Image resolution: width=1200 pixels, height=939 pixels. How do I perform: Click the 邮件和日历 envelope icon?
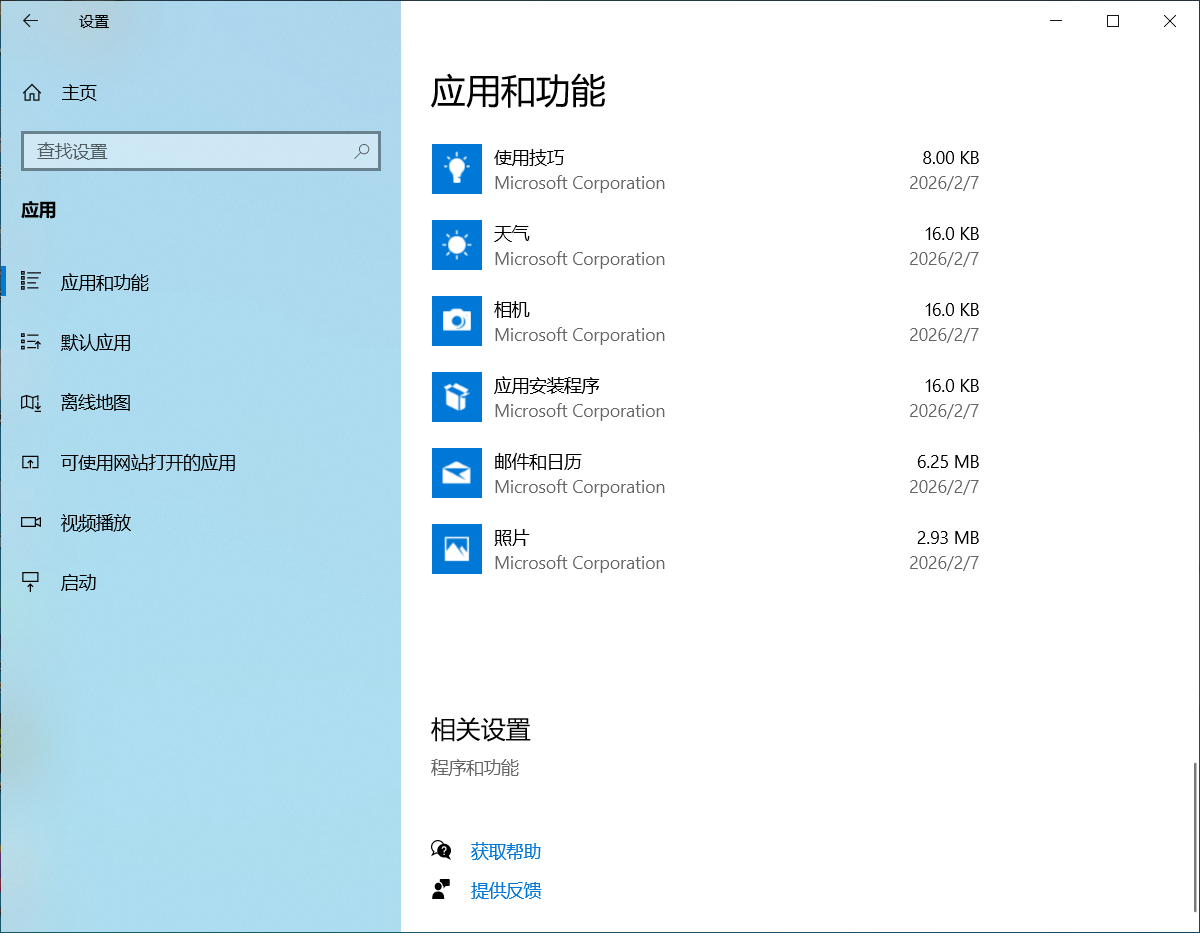457,473
